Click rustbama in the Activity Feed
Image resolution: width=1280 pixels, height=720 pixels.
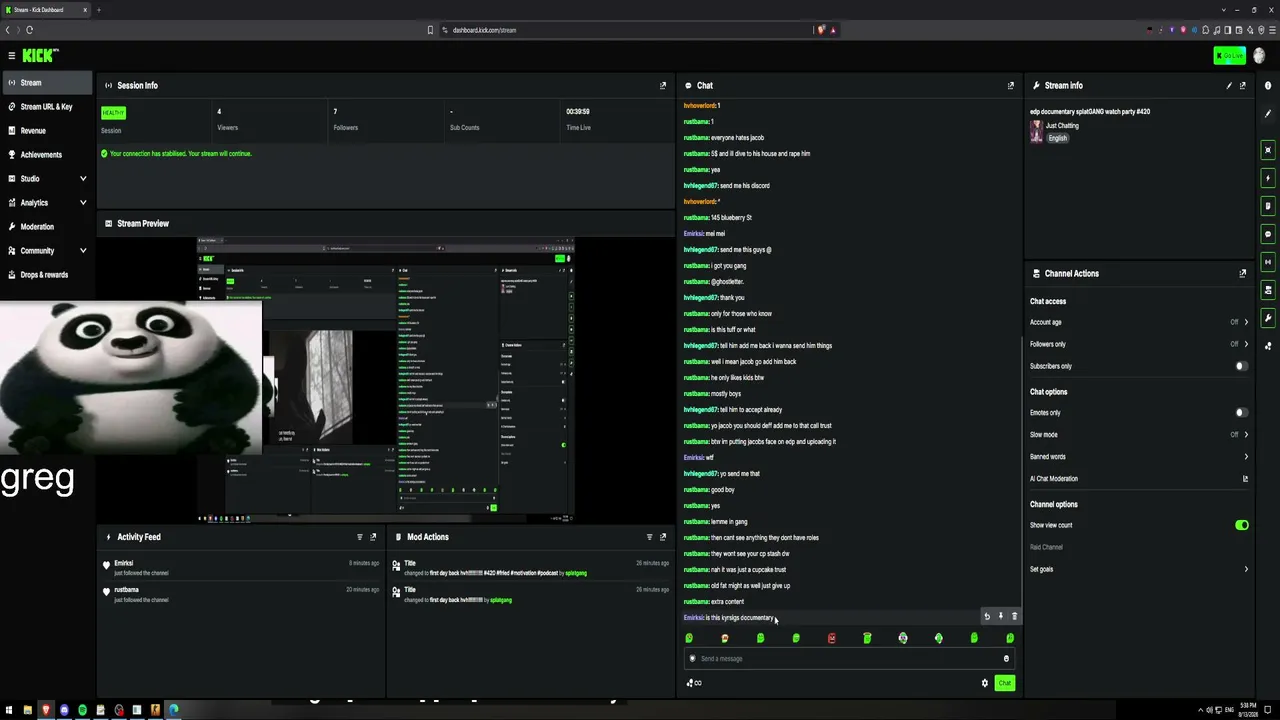pyautogui.click(x=126, y=590)
